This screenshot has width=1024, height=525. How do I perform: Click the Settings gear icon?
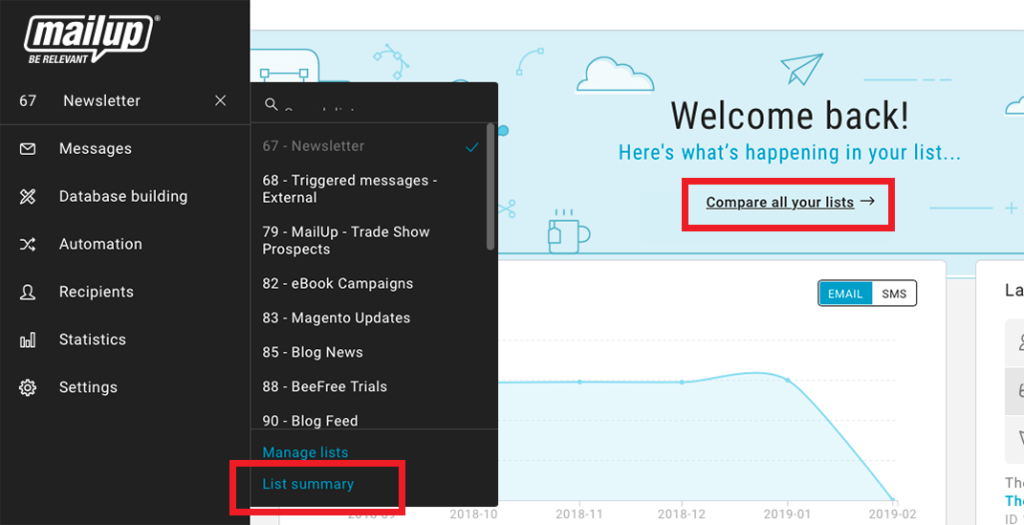pos(27,387)
